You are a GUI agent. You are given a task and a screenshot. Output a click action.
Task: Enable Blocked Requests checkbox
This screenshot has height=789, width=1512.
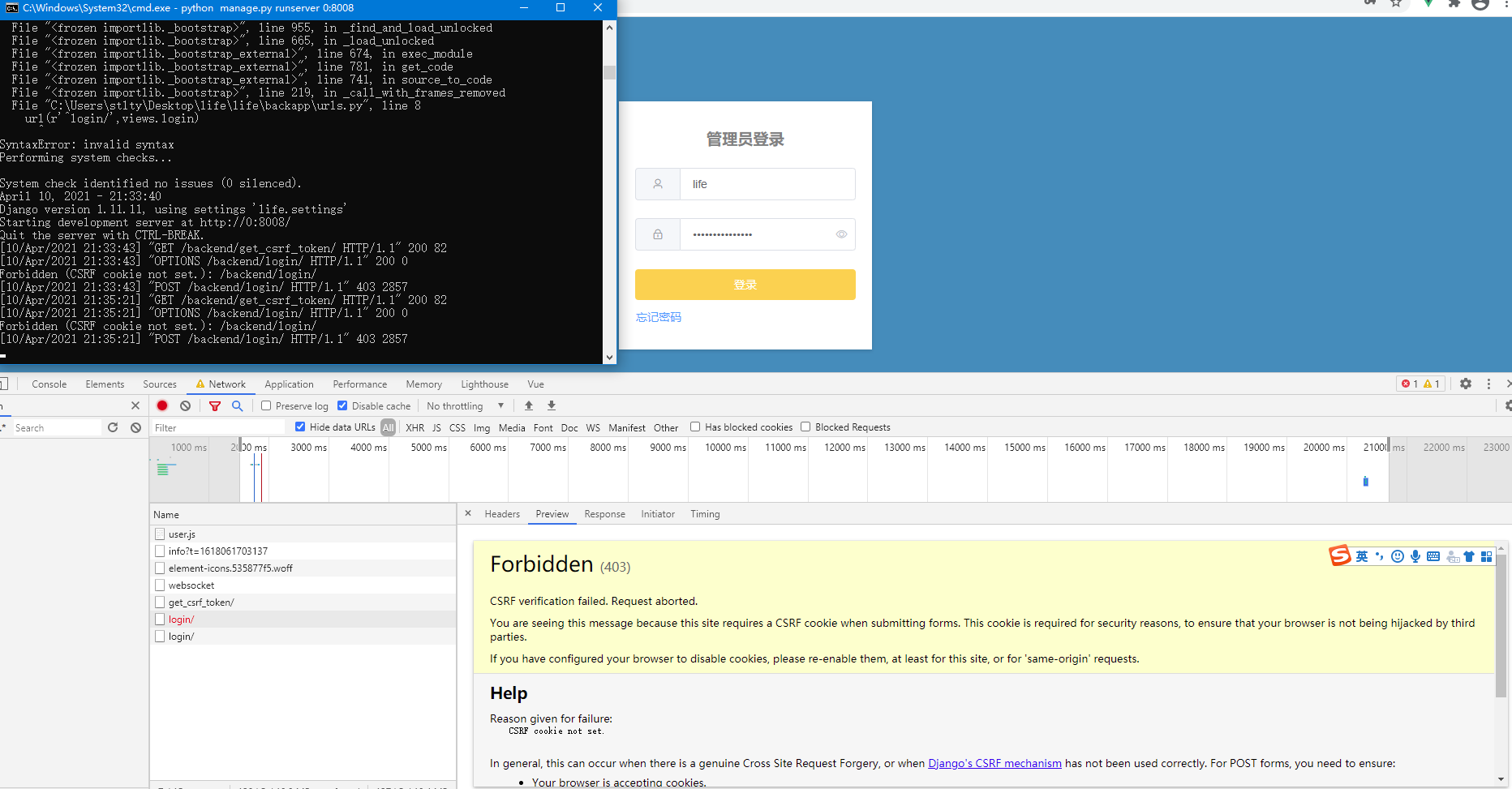click(805, 427)
